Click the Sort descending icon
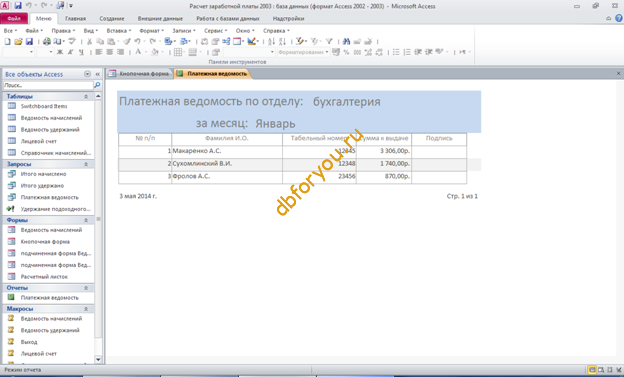Viewport: 624px width, 377px height. (x=283, y=41)
